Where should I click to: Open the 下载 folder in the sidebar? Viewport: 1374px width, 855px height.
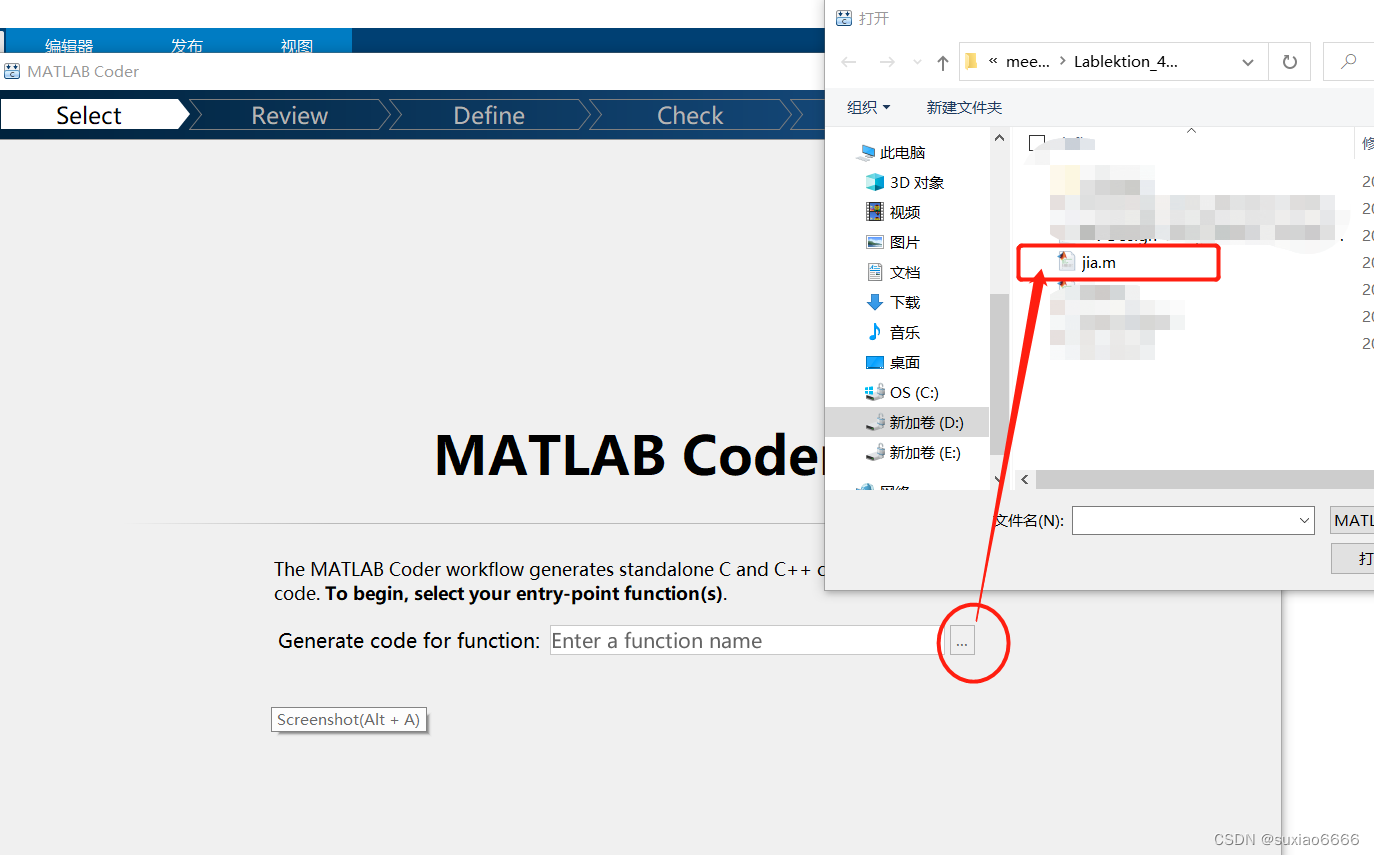click(x=893, y=302)
